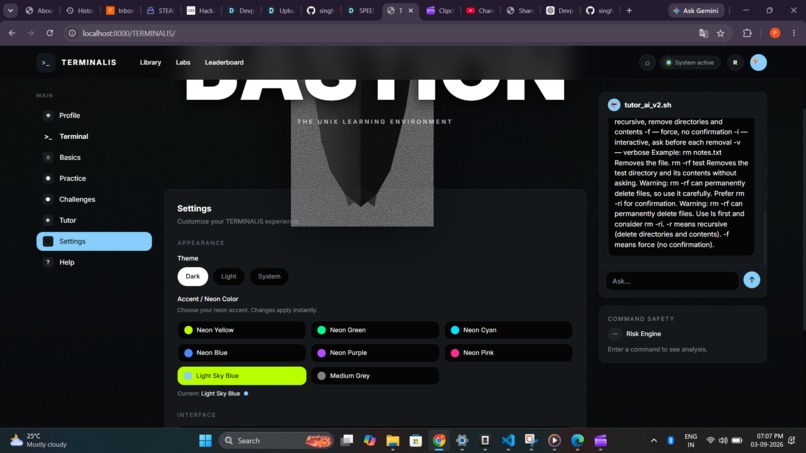Click the R avatar button

tap(735, 63)
